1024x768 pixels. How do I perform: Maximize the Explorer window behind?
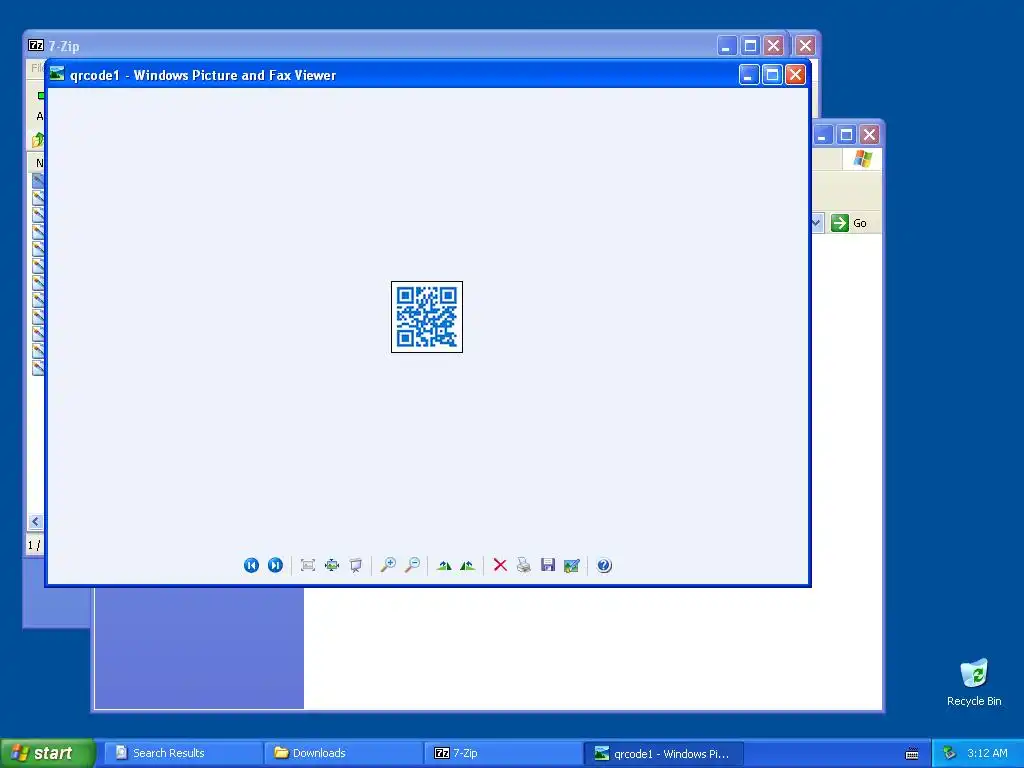pyautogui.click(x=846, y=135)
